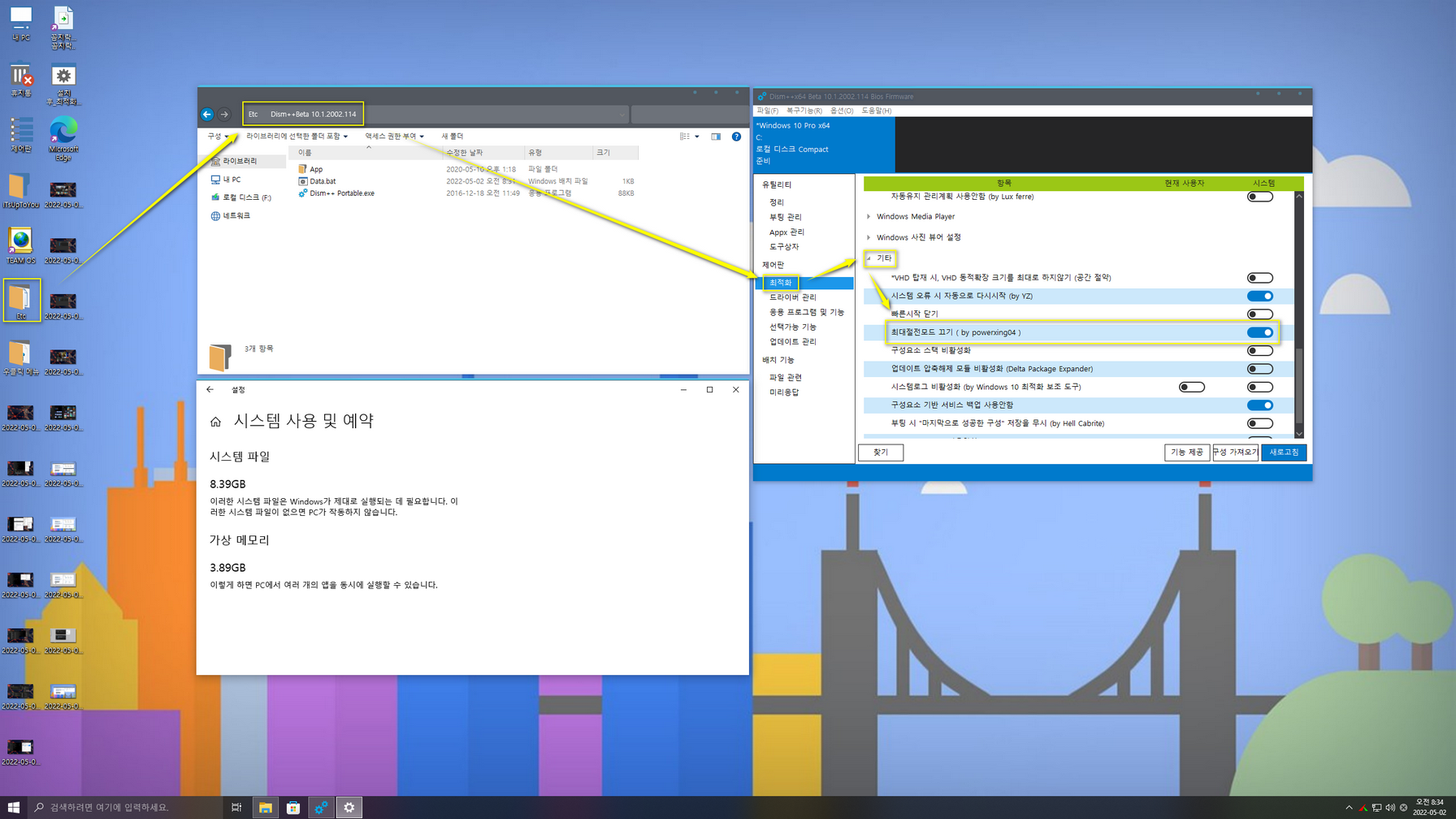
Task: Collapse the 기타 group
Action: coord(869,258)
